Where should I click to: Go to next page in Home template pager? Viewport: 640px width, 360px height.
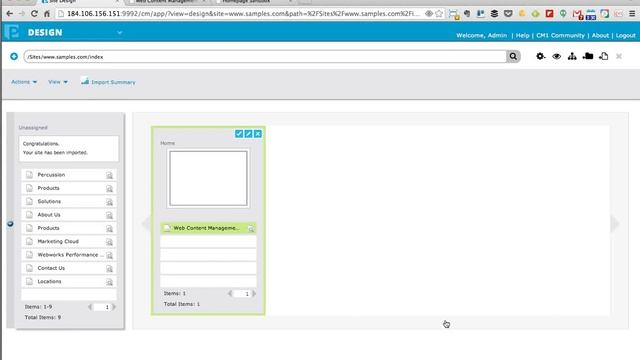tap(254, 293)
